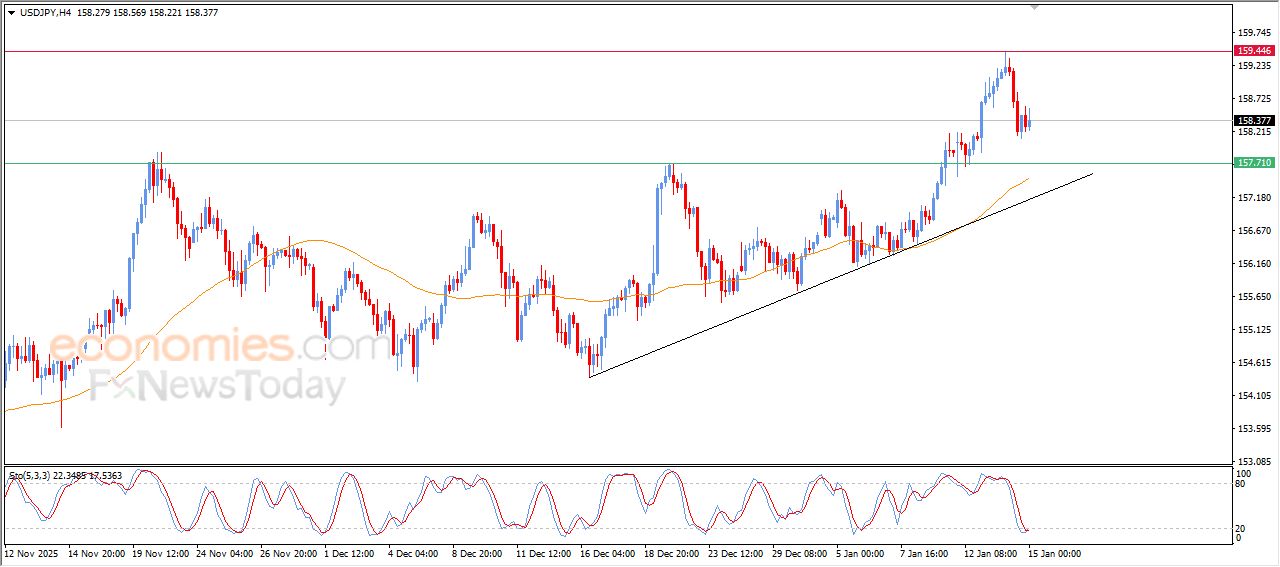1280x567 pixels.
Task: Click the stochastic 80 level label
Action: (1241, 484)
